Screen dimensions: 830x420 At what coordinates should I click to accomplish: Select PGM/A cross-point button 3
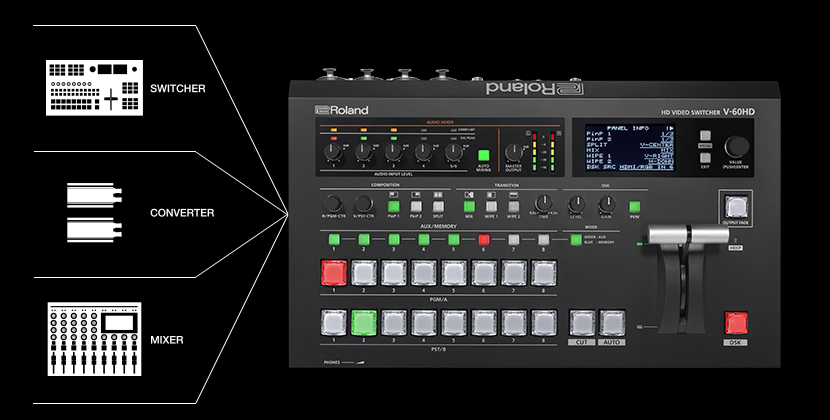pos(394,273)
